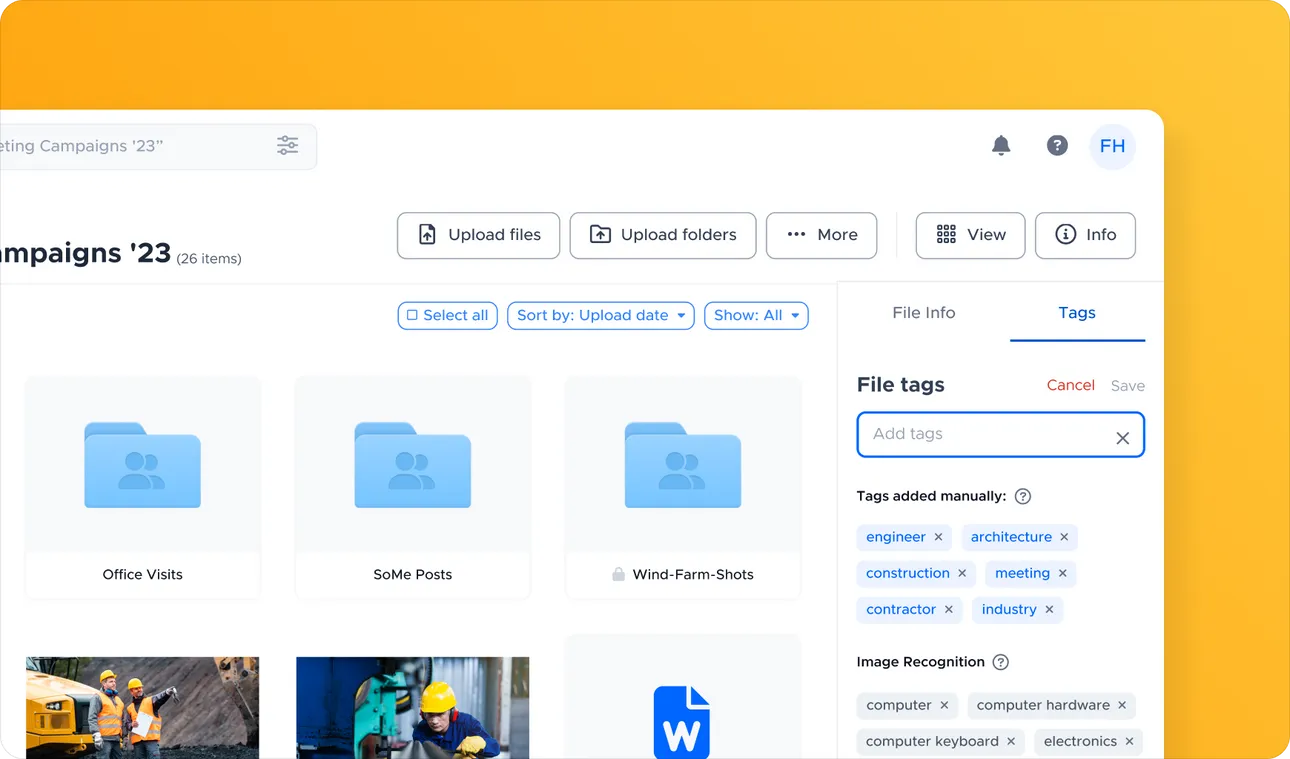Remove the construction tag
The image size is (1290, 759).
click(962, 573)
